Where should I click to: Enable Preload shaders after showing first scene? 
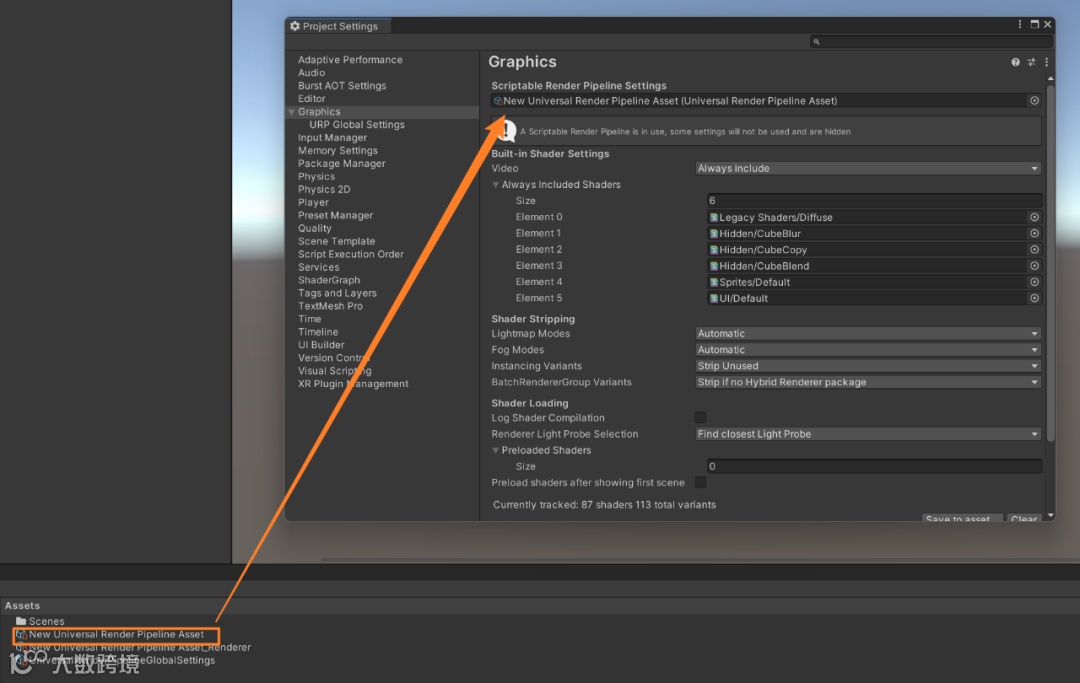click(x=700, y=482)
